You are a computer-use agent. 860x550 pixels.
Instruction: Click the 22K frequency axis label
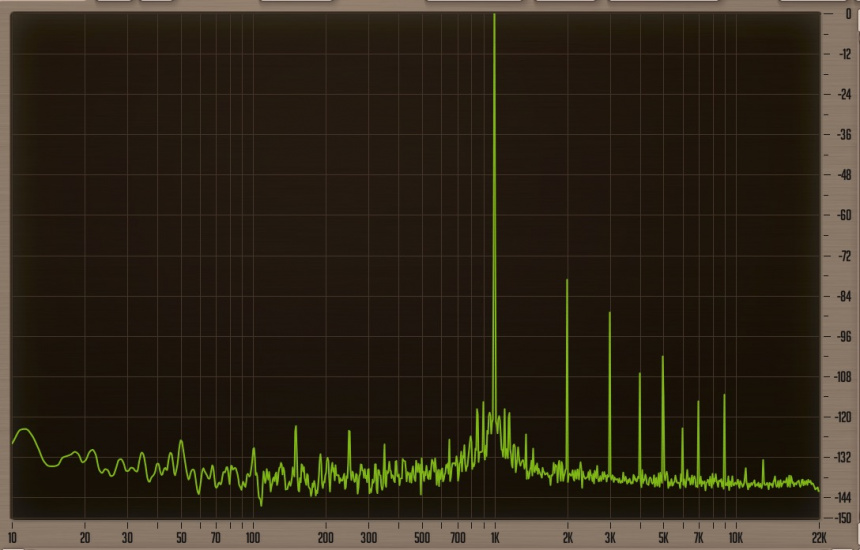[x=819, y=537]
